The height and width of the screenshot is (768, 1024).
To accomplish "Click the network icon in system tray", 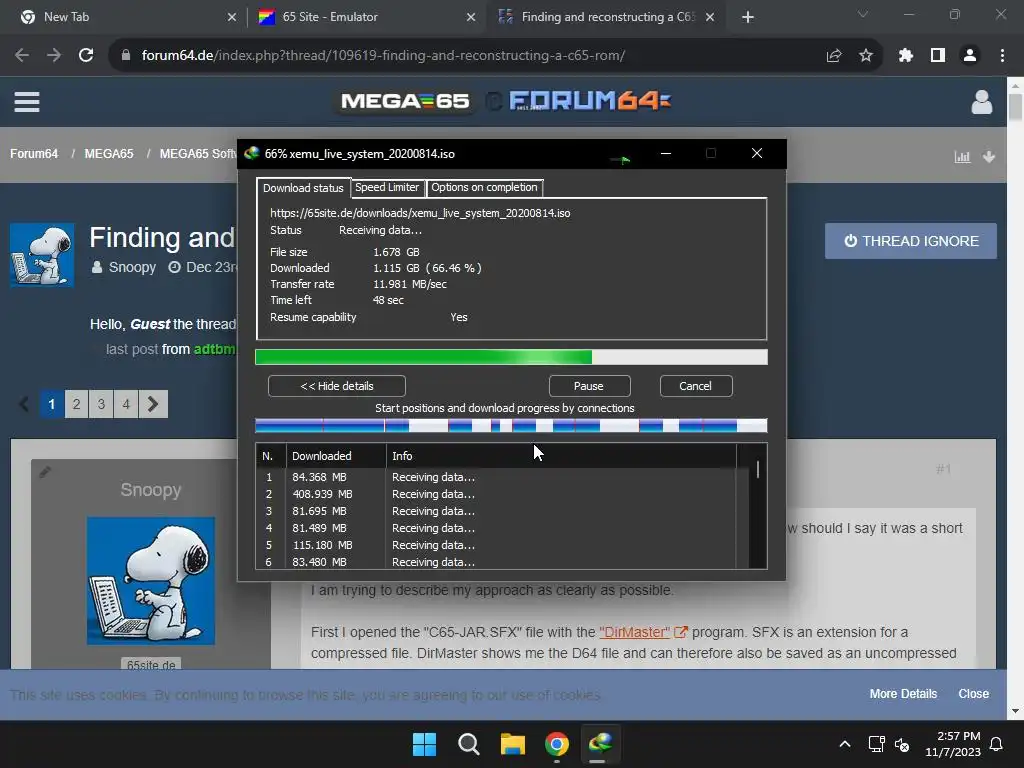I will pyautogui.click(x=876, y=744).
